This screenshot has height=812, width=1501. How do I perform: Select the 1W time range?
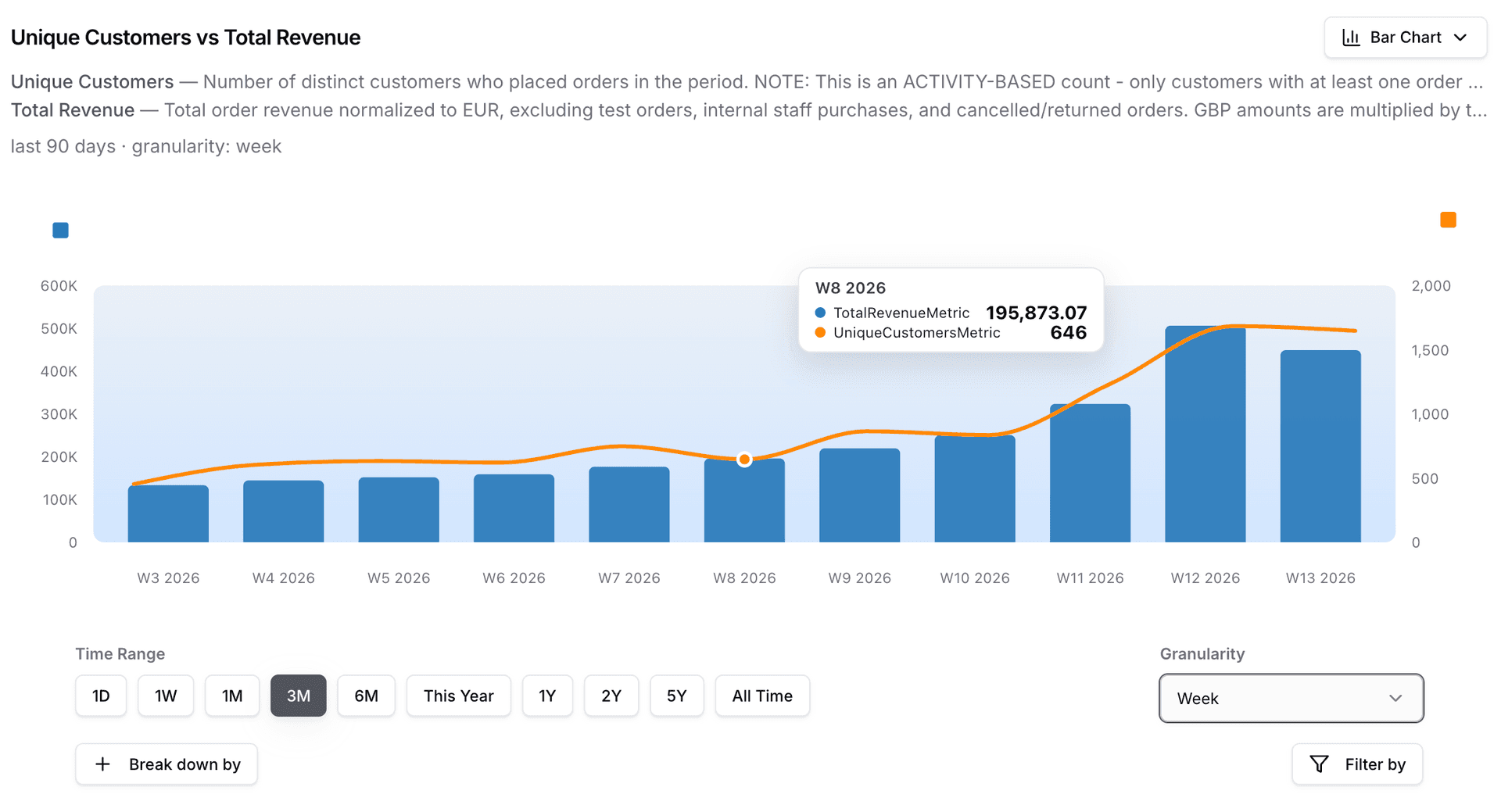[166, 696]
